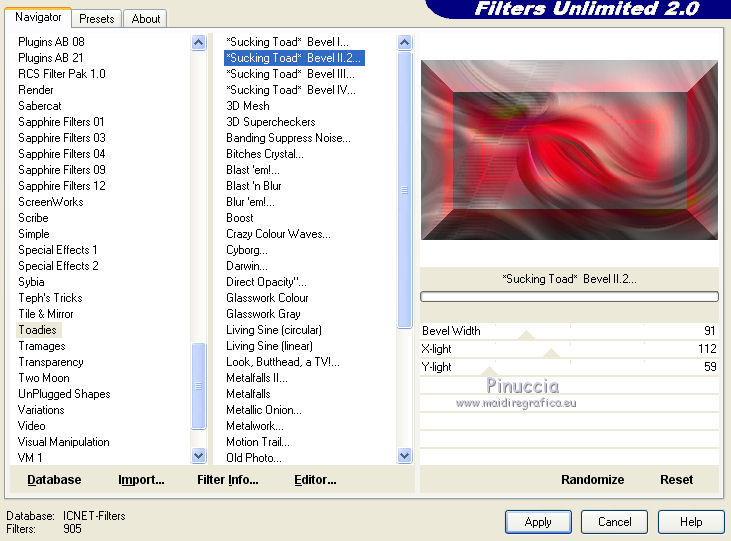Select the 3D Supercheckers filter
This screenshot has width=731, height=541.
270,122
